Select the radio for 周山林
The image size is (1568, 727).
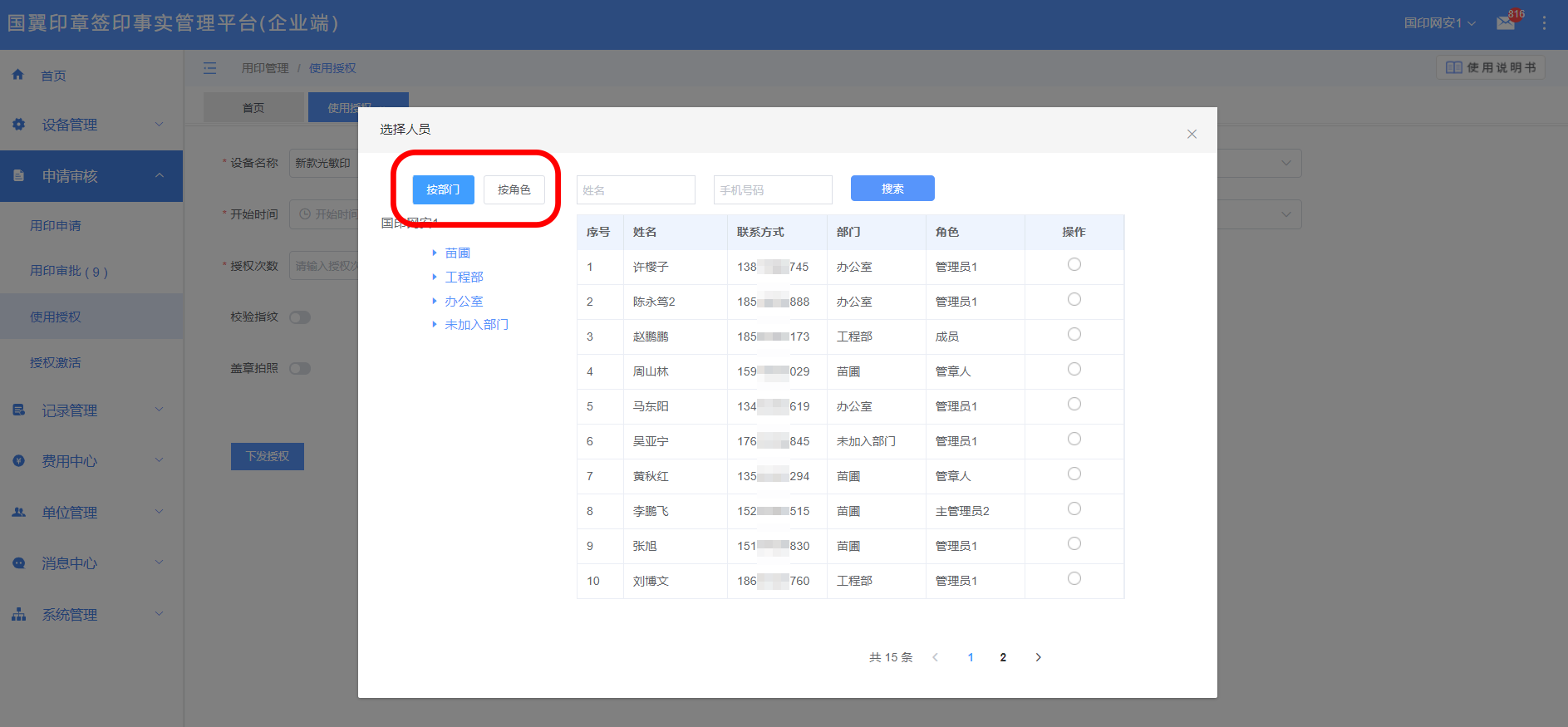[1074, 369]
